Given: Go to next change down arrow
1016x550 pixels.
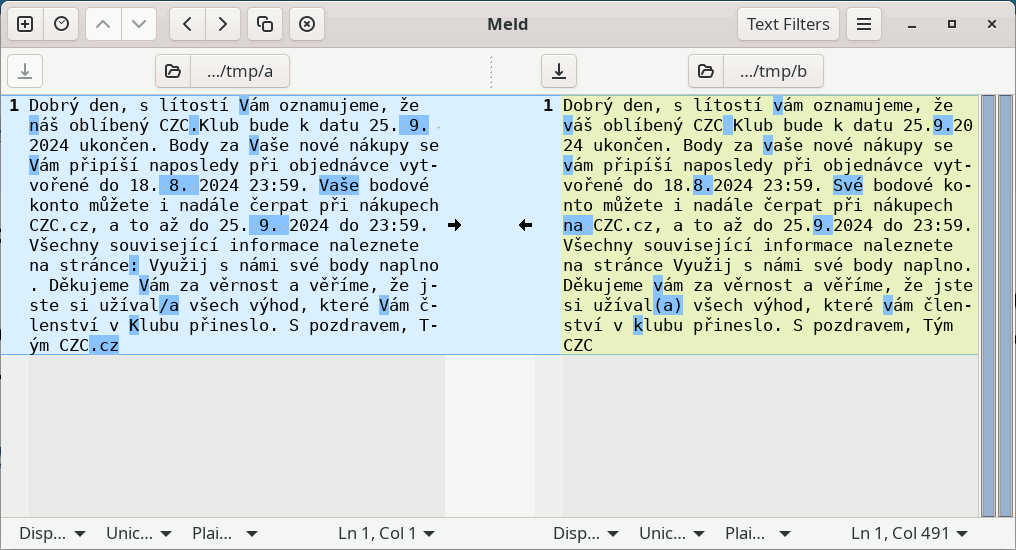Looking at the screenshot, I should [x=139, y=24].
